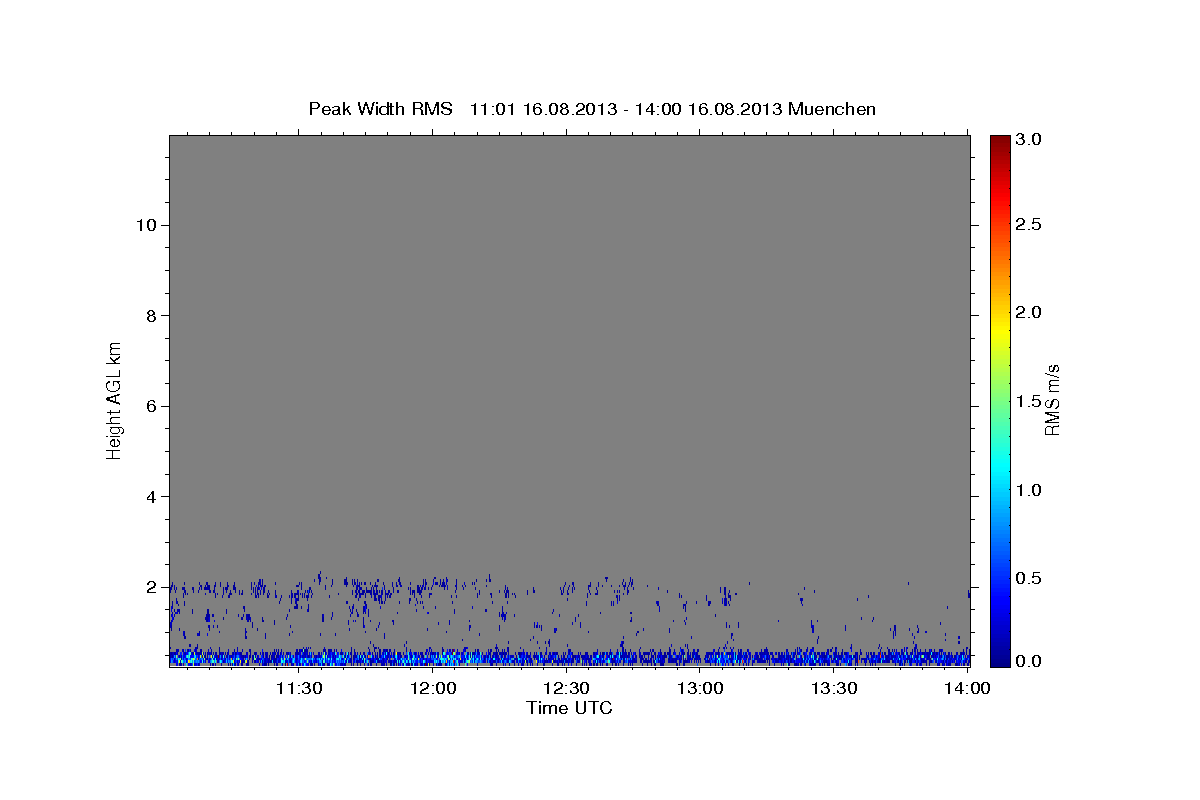The image size is (1200, 800).
Task: Click the green middle of the colorbar
Action: coord(1000,400)
